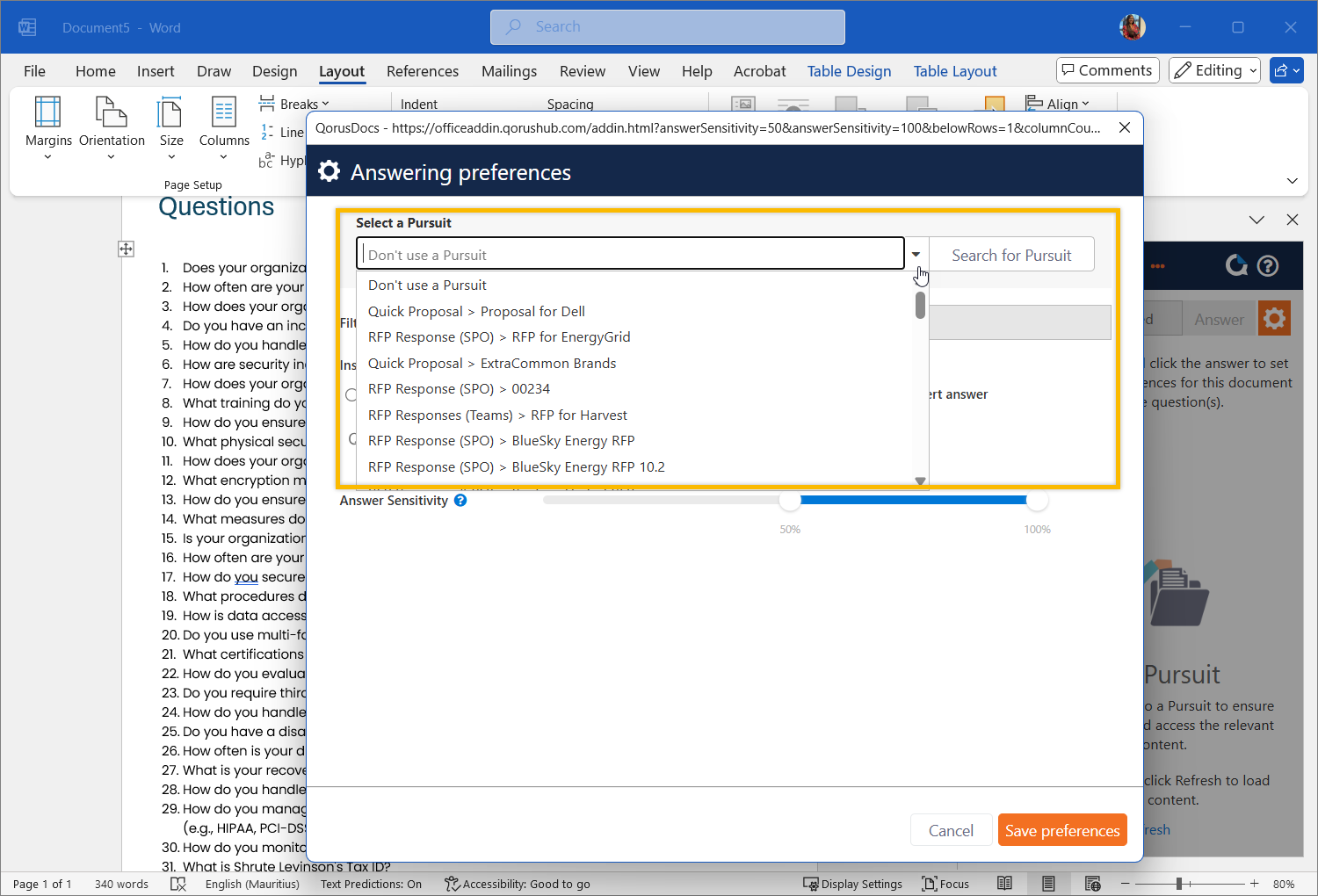Viewport: 1318px width, 896px height.
Task: Click the Save preferences button
Action: (x=1061, y=830)
